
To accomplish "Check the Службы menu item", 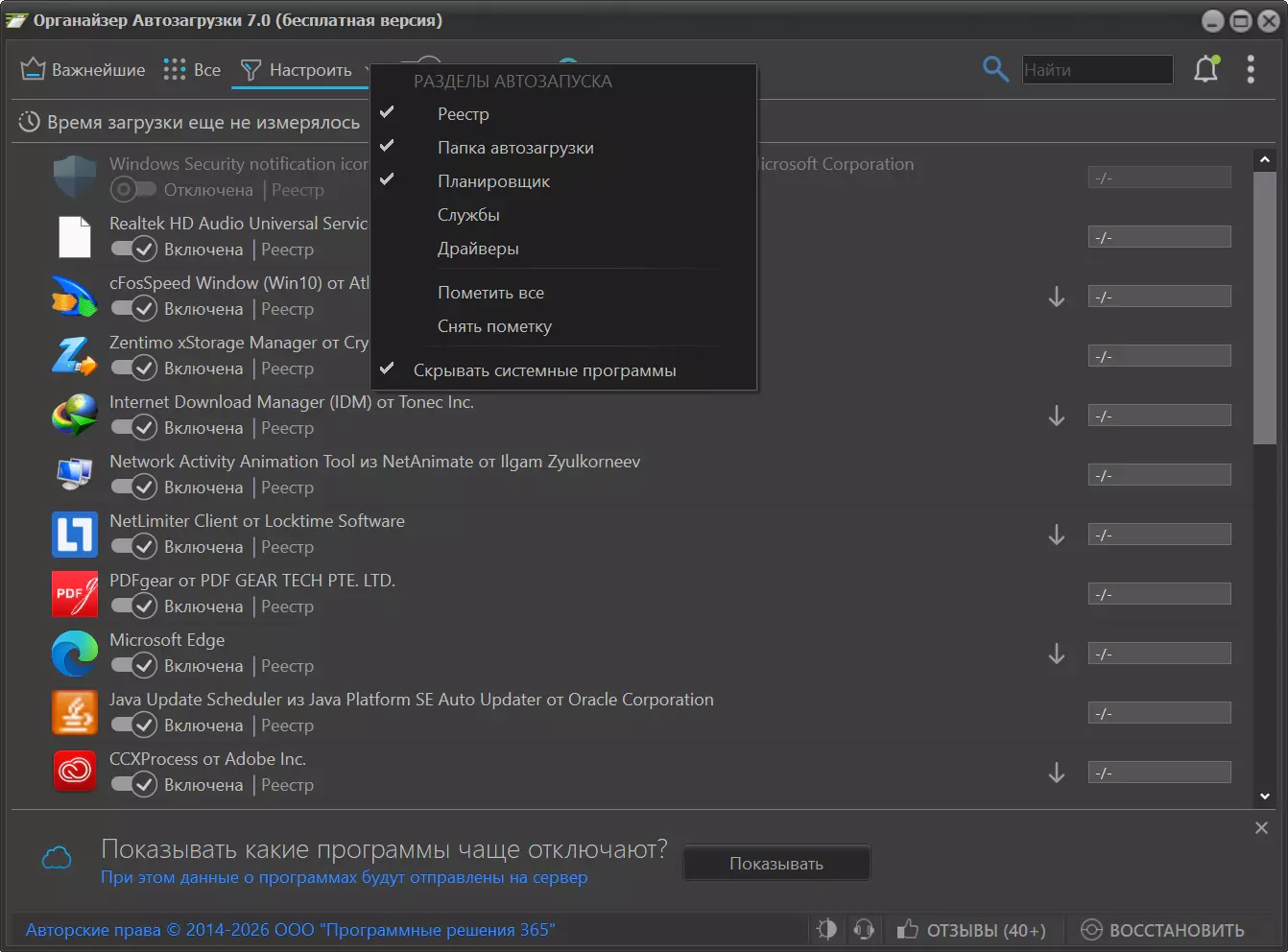I will (x=563, y=215).
